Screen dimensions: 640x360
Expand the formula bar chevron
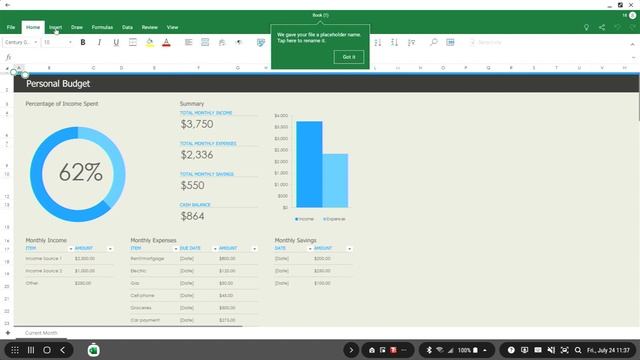pyautogui.click(x=633, y=58)
